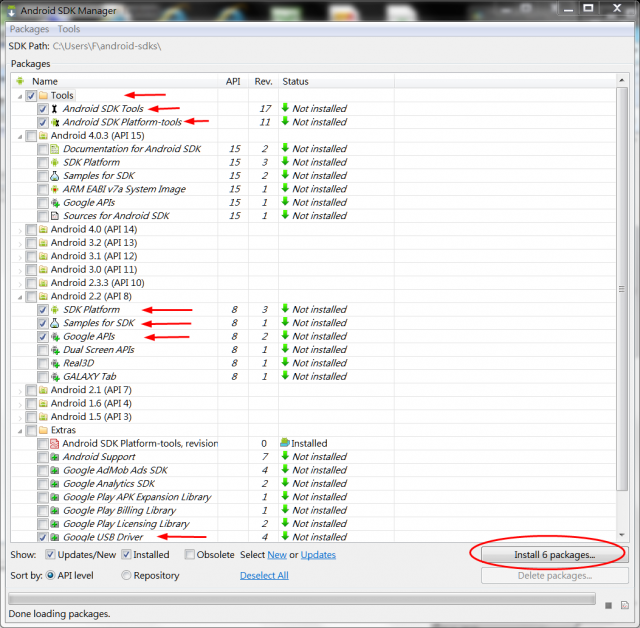The image size is (640, 628).
Task: Click the Status column header
Action: point(336,81)
